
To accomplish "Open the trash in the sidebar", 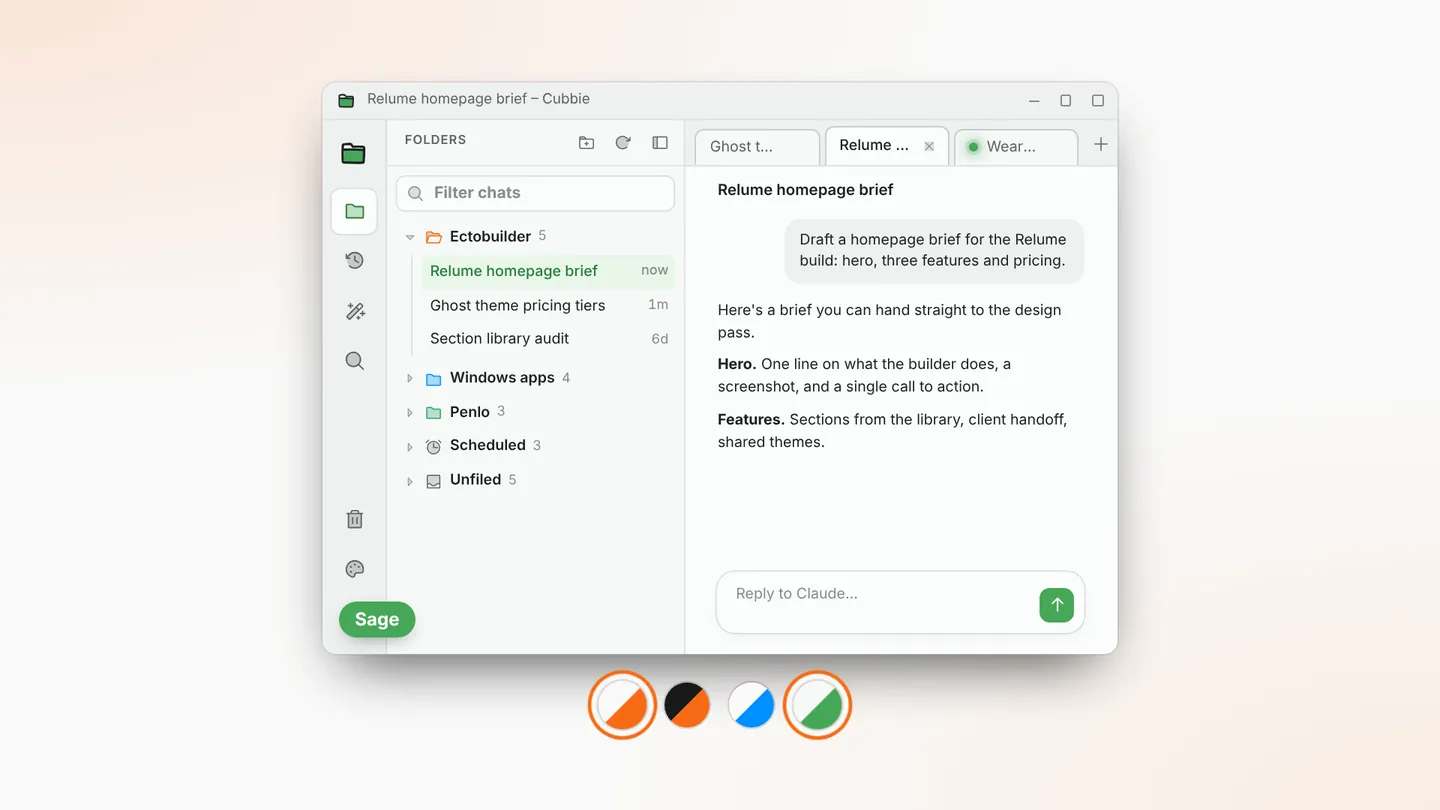I will click(x=354, y=519).
